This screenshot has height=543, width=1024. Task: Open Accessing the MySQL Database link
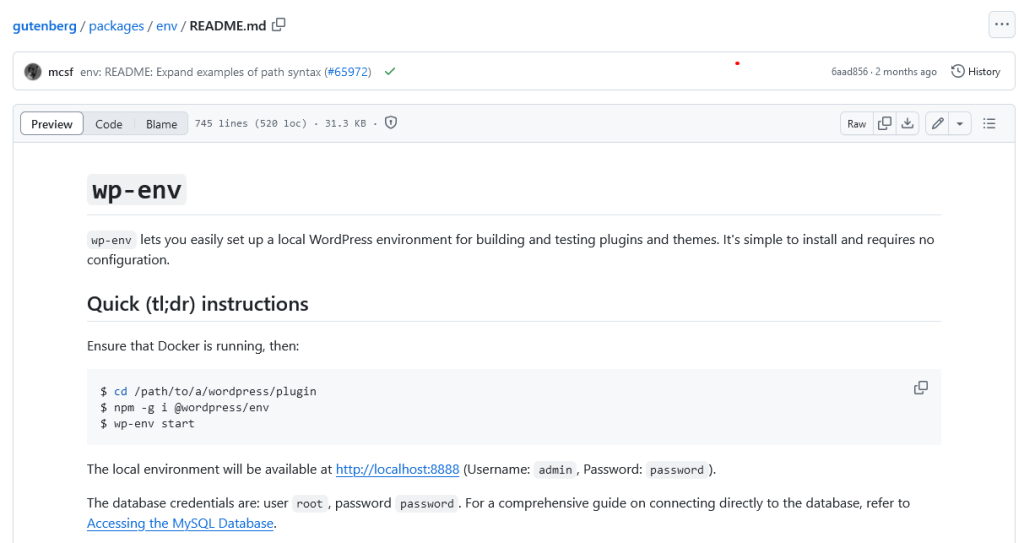180,523
